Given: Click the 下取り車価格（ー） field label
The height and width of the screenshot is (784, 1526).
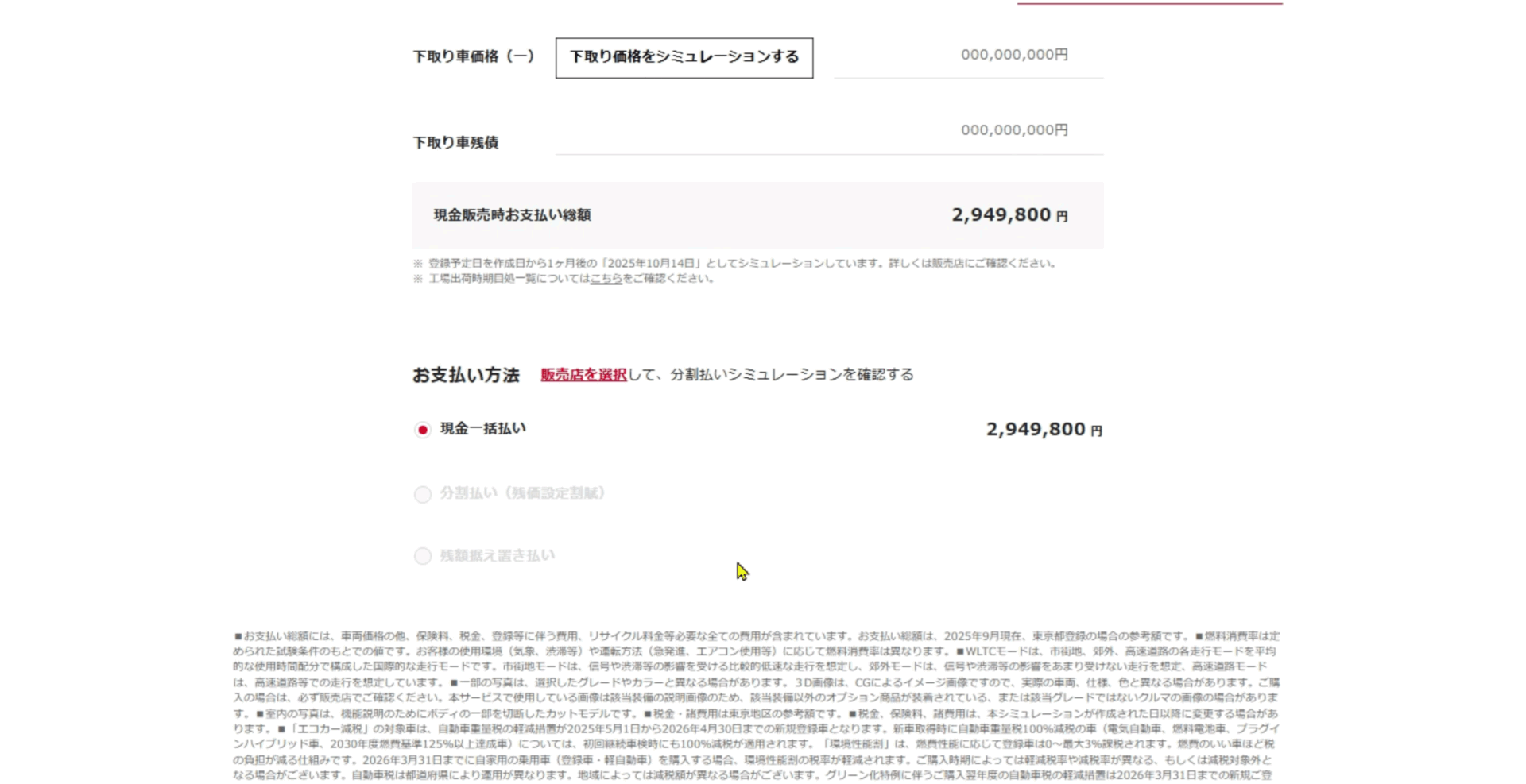Looking at the screenshot, I should 474,57.
